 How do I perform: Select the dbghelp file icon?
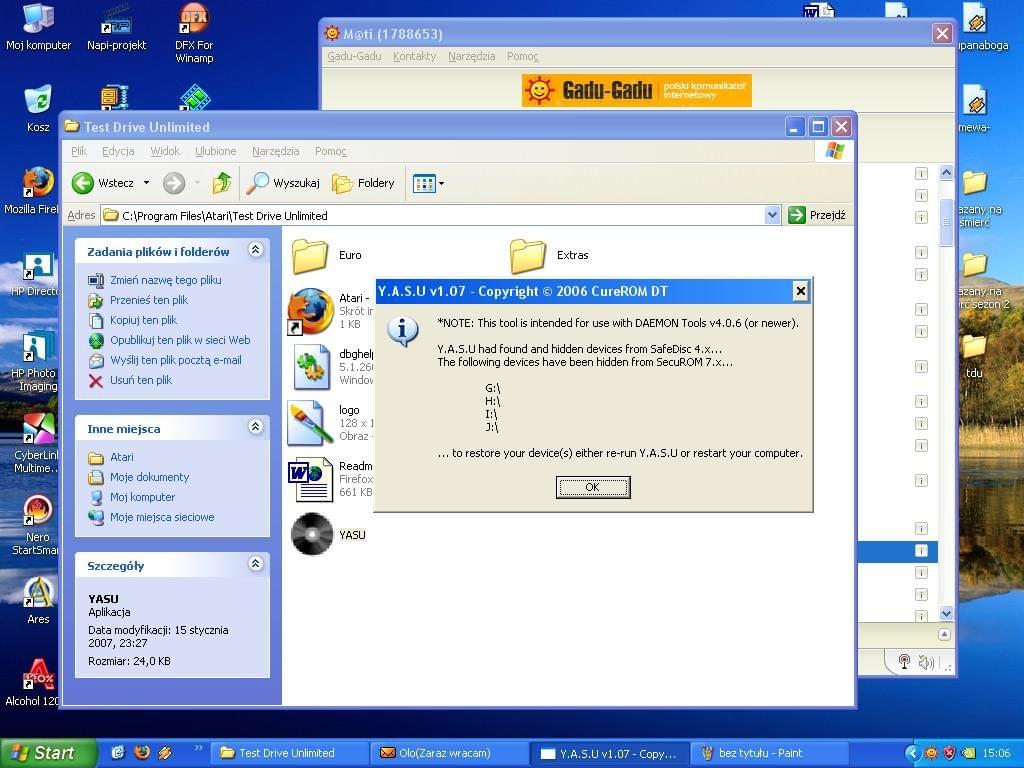pos(311,367)
